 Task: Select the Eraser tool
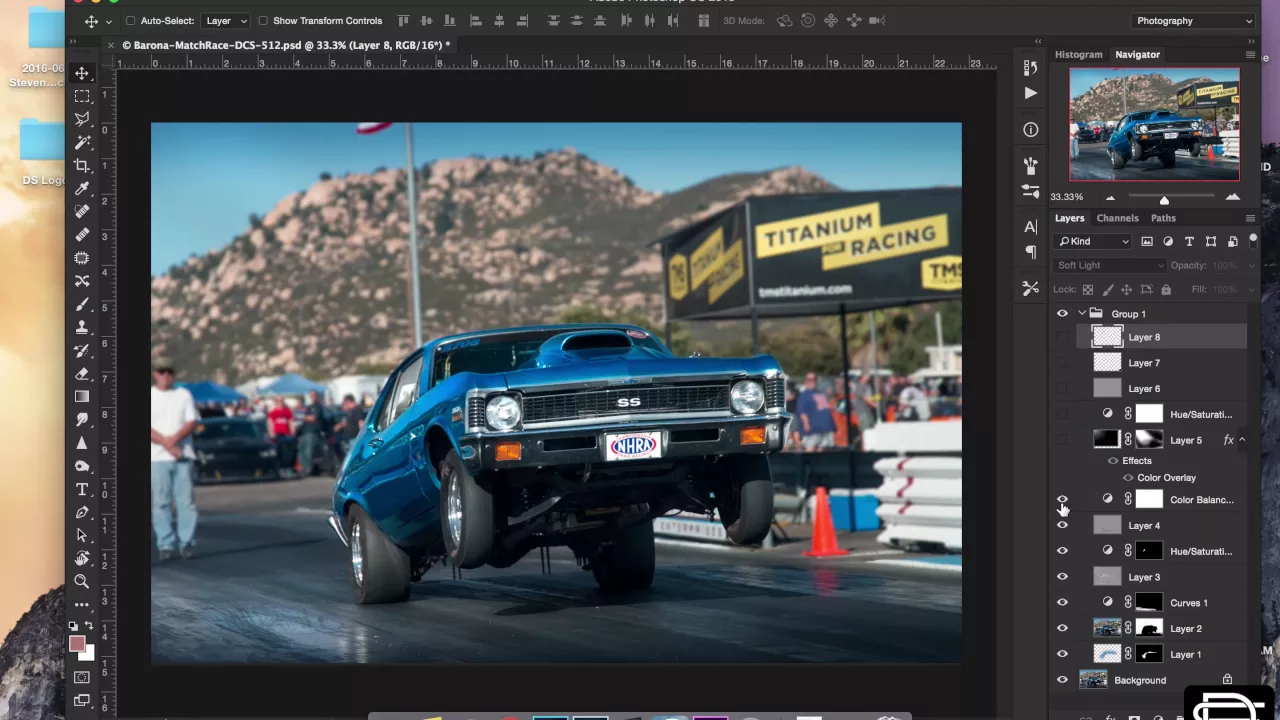pyautogui.click(x=82, y=373)
